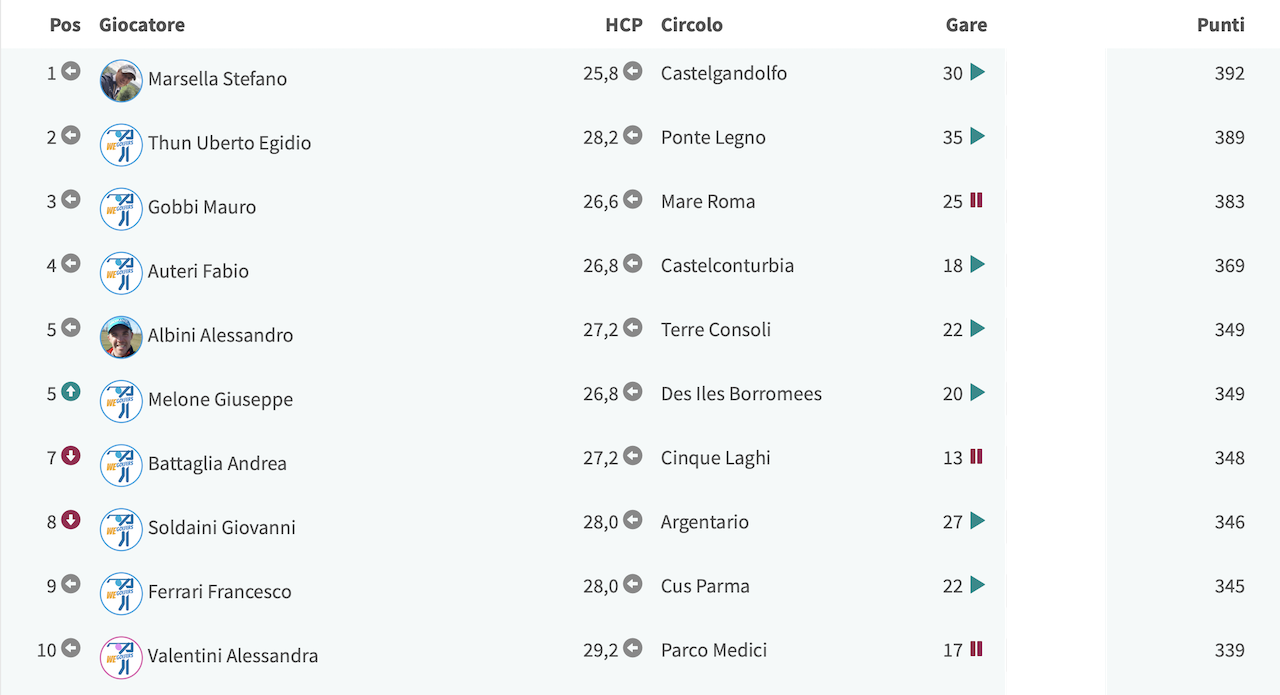Toggle the pause icon next to 13 gare
This screenshot has height=695, width=1280.
977,457
